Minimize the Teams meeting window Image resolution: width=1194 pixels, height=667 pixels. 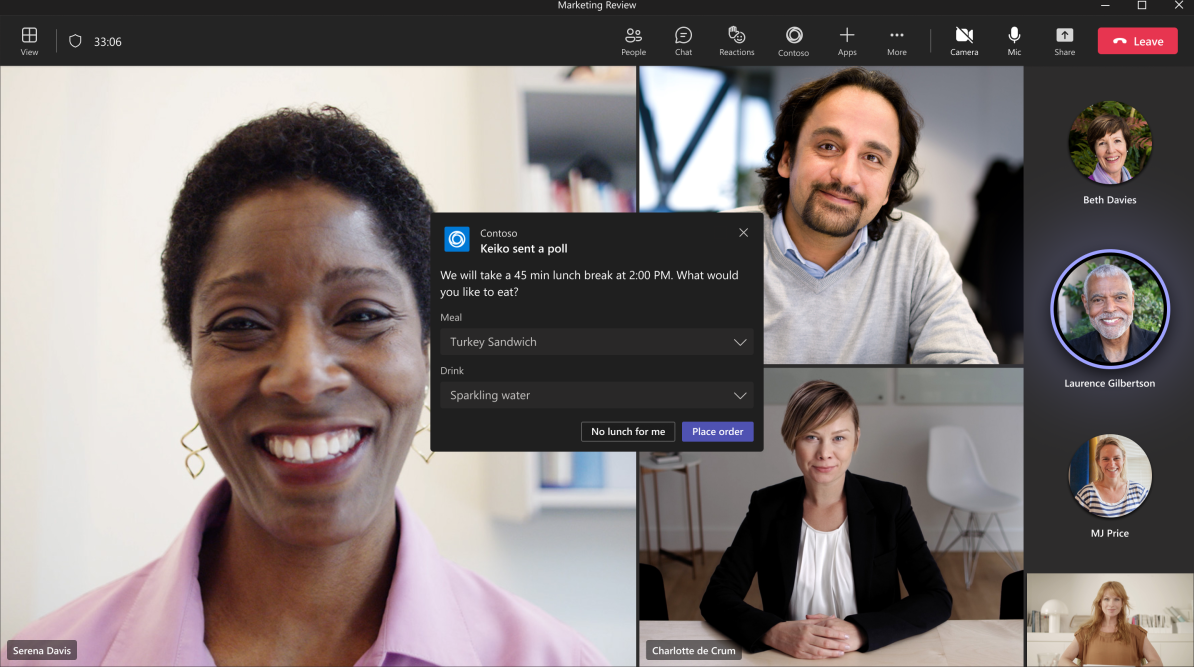(1105, 5)
